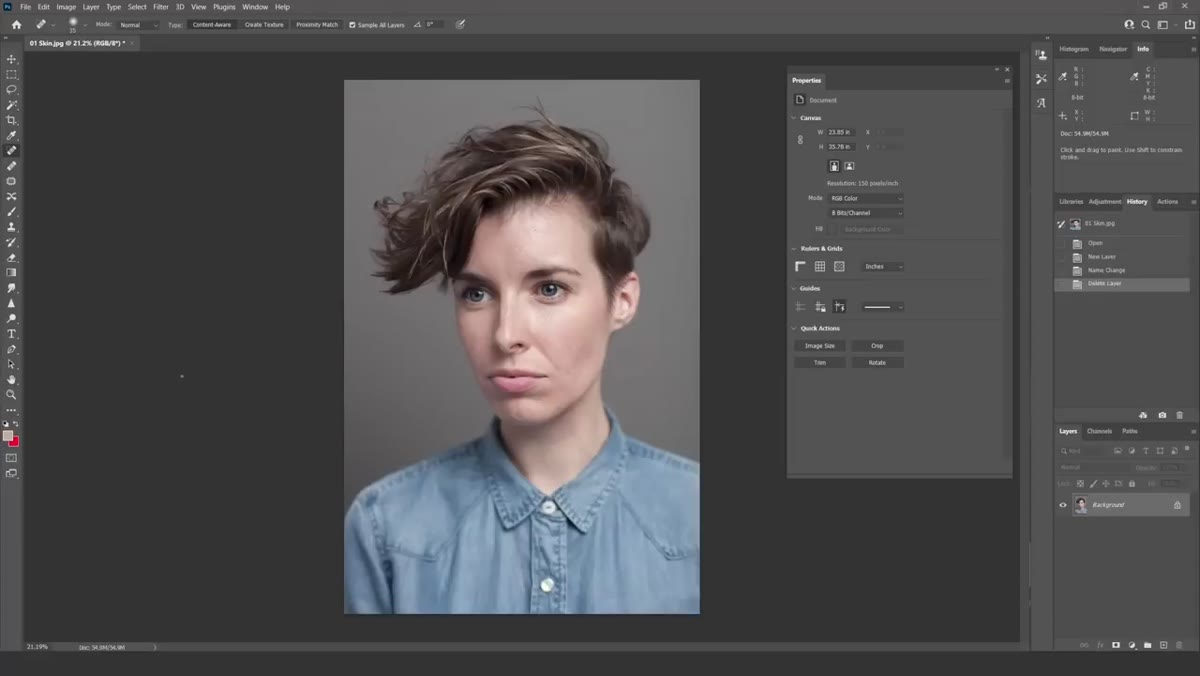Click the pressure-for-size icon in options bar

coord(460,24)
